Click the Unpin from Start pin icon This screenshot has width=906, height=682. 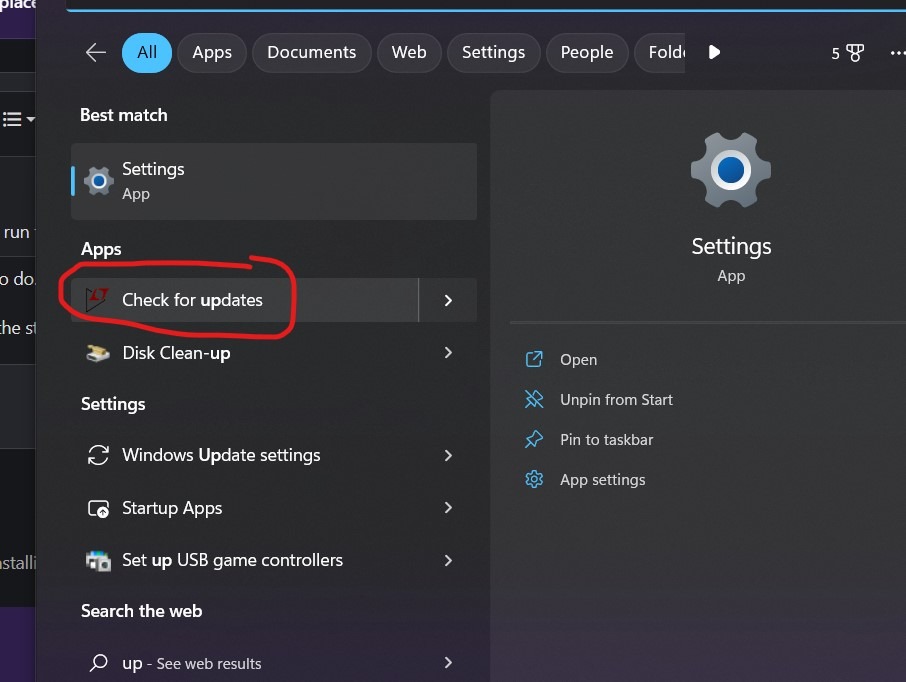click(534, 399)
